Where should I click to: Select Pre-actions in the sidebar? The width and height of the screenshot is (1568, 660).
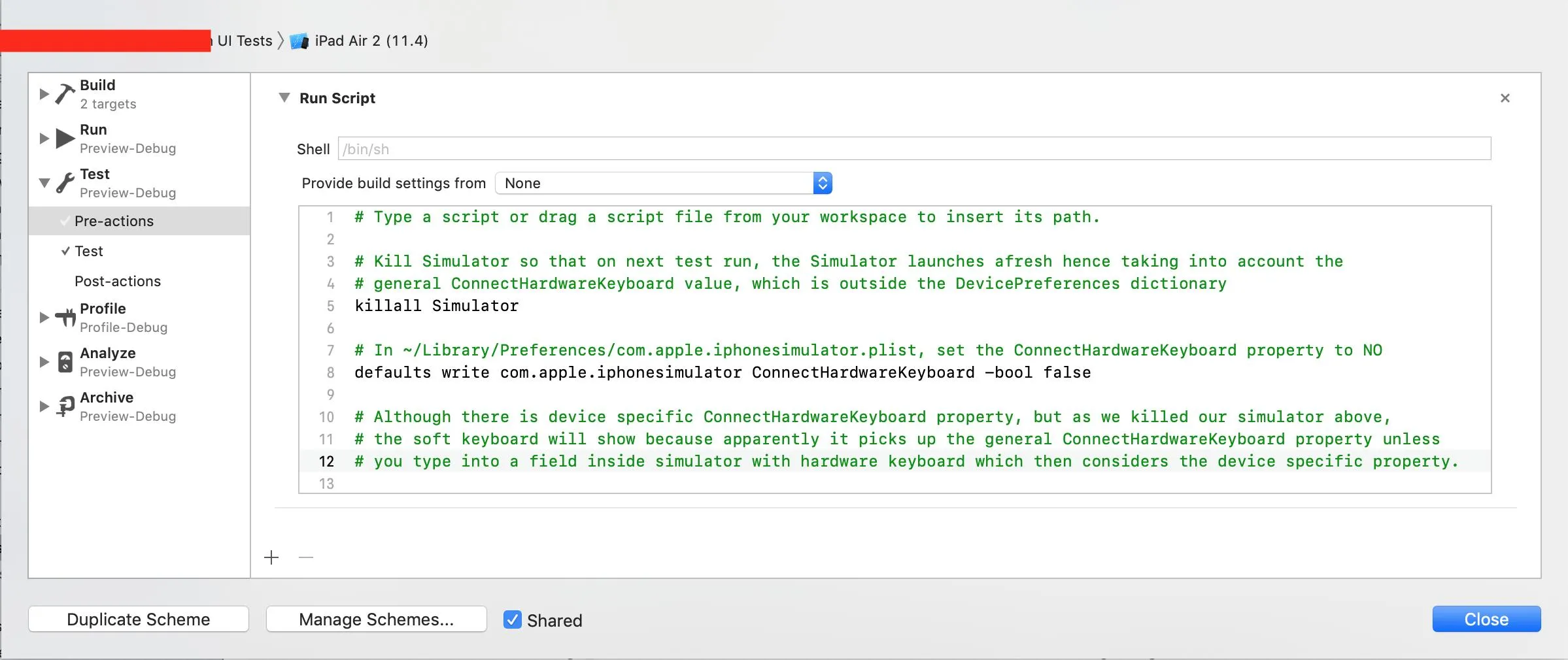tap(114, 221)
